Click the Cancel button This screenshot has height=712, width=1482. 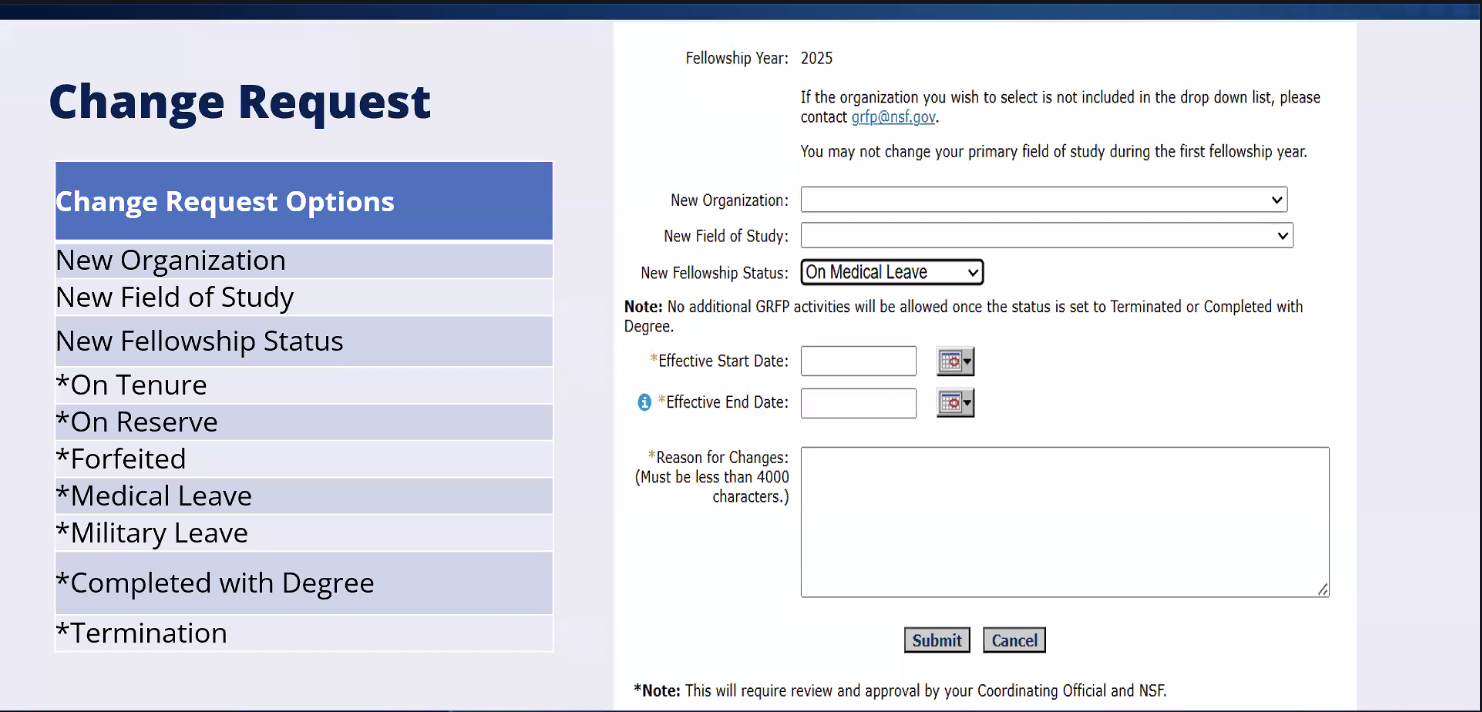[x=1014, y=641]
